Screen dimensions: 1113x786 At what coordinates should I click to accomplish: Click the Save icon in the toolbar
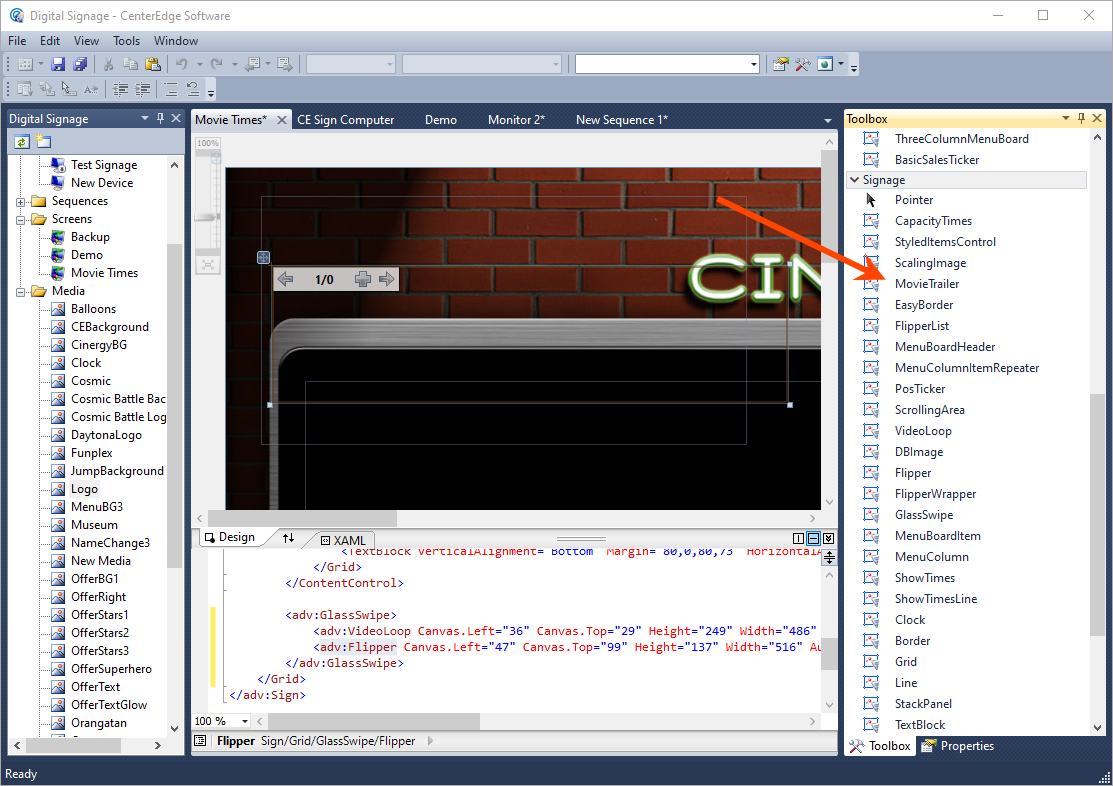(58, 64)
